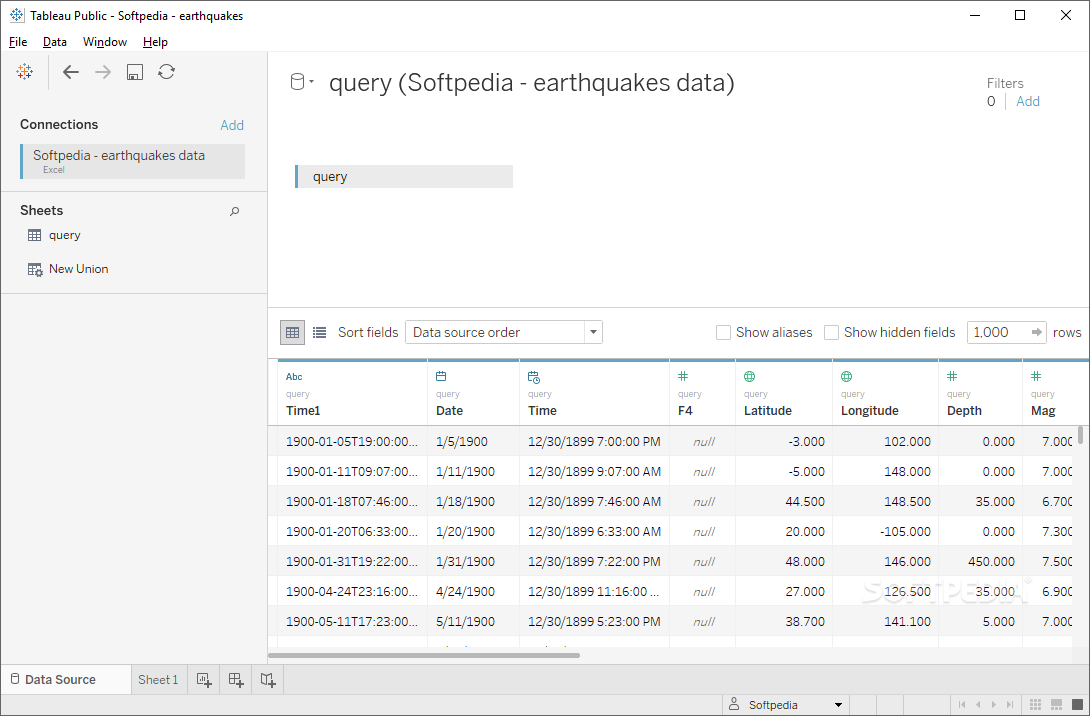Viewport: 1090px width, 716px height.
Task: Open the data source cylinder icon dropdown
Action: coord(302,82)
